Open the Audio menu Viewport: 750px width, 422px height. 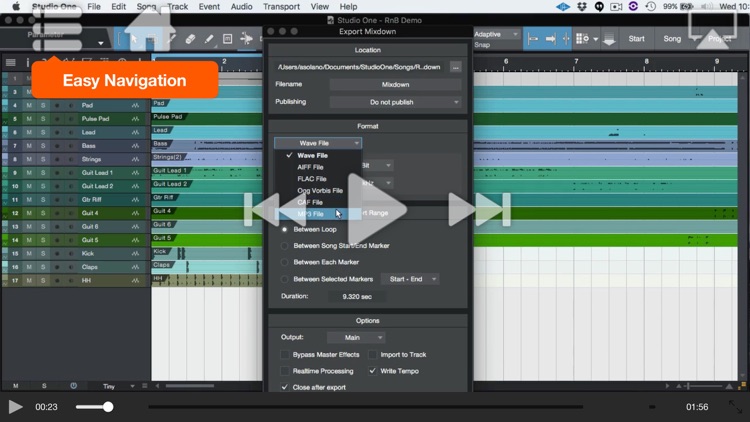(241, 7)
